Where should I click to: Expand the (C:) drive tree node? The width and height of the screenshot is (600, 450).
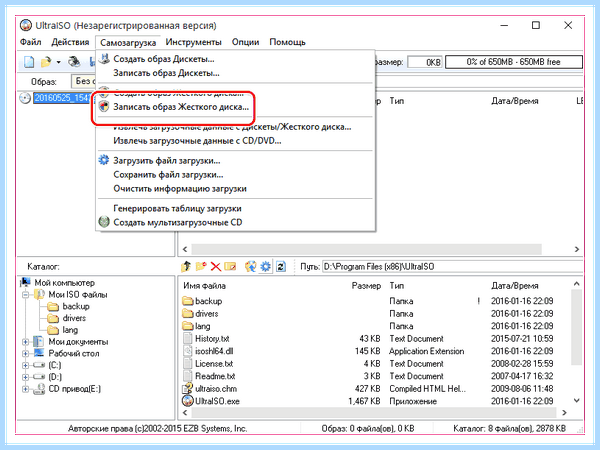click(26, 365)
